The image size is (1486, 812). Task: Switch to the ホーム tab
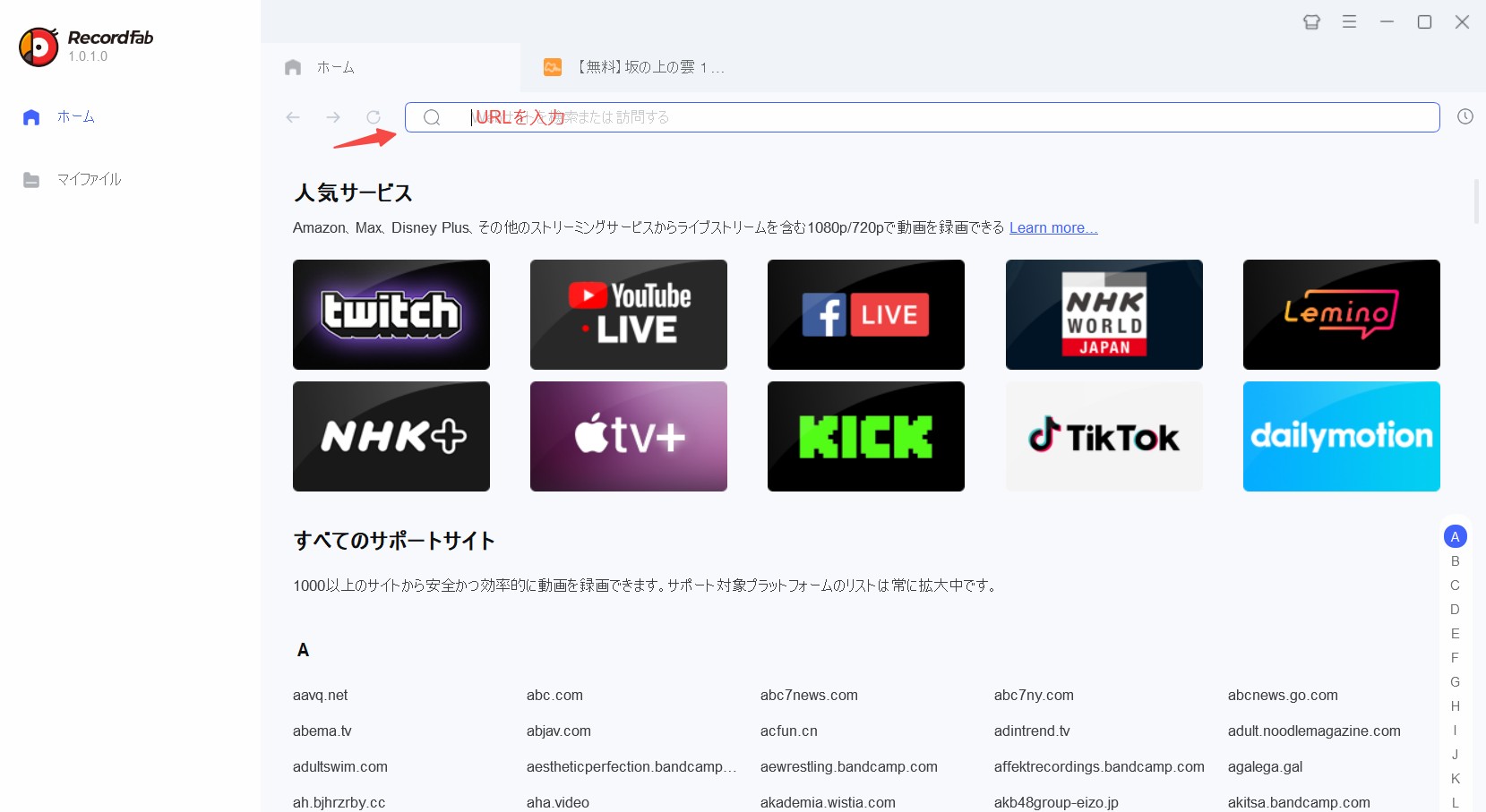click(391, 67)
